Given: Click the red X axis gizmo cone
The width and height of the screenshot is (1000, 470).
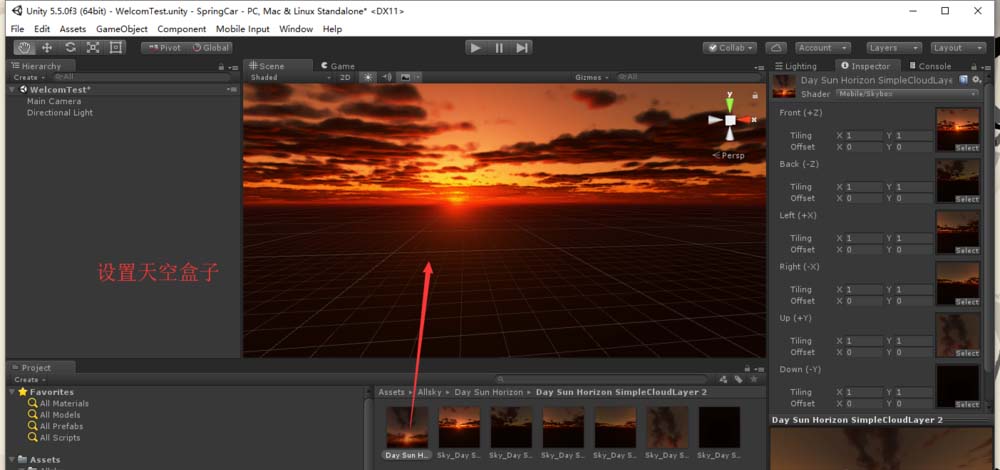Looking at the screenshot, I should [745, 120].
